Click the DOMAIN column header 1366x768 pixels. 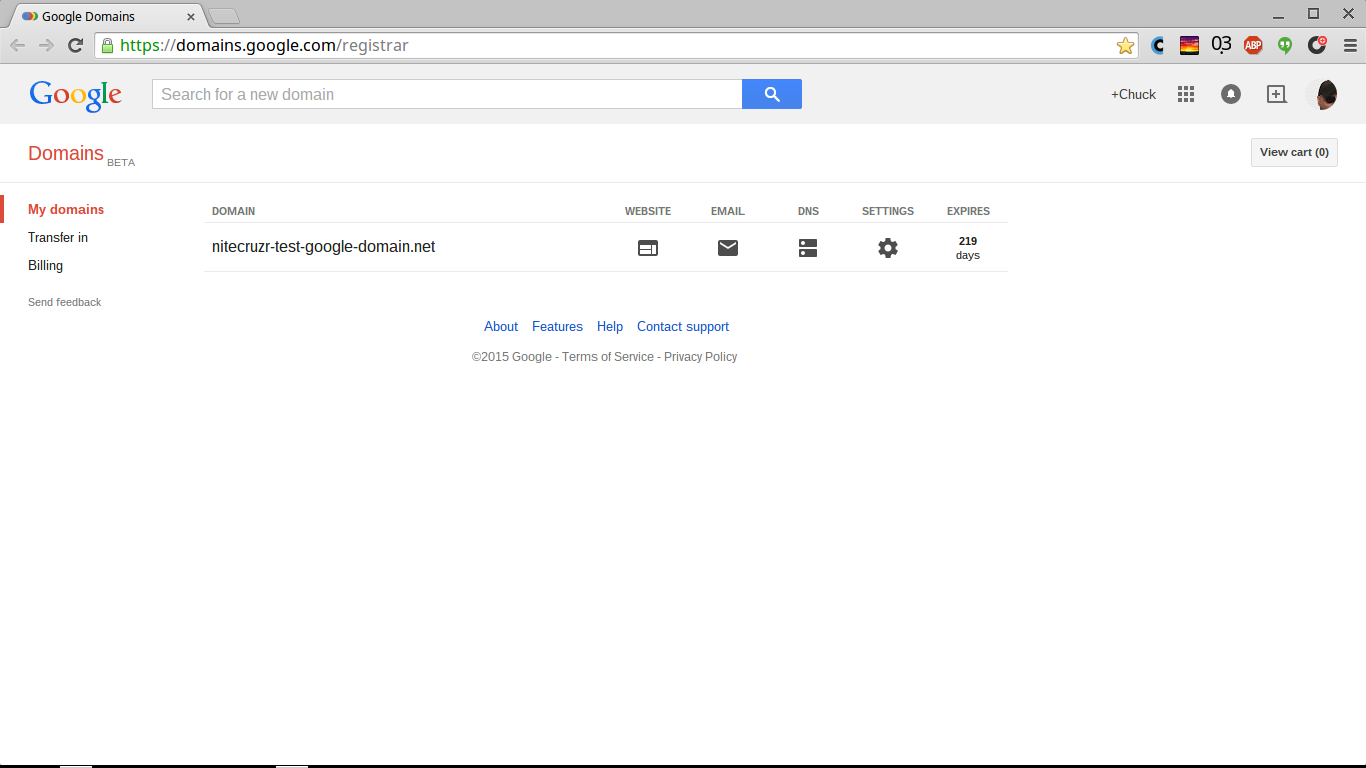click(x=233, y=211)
